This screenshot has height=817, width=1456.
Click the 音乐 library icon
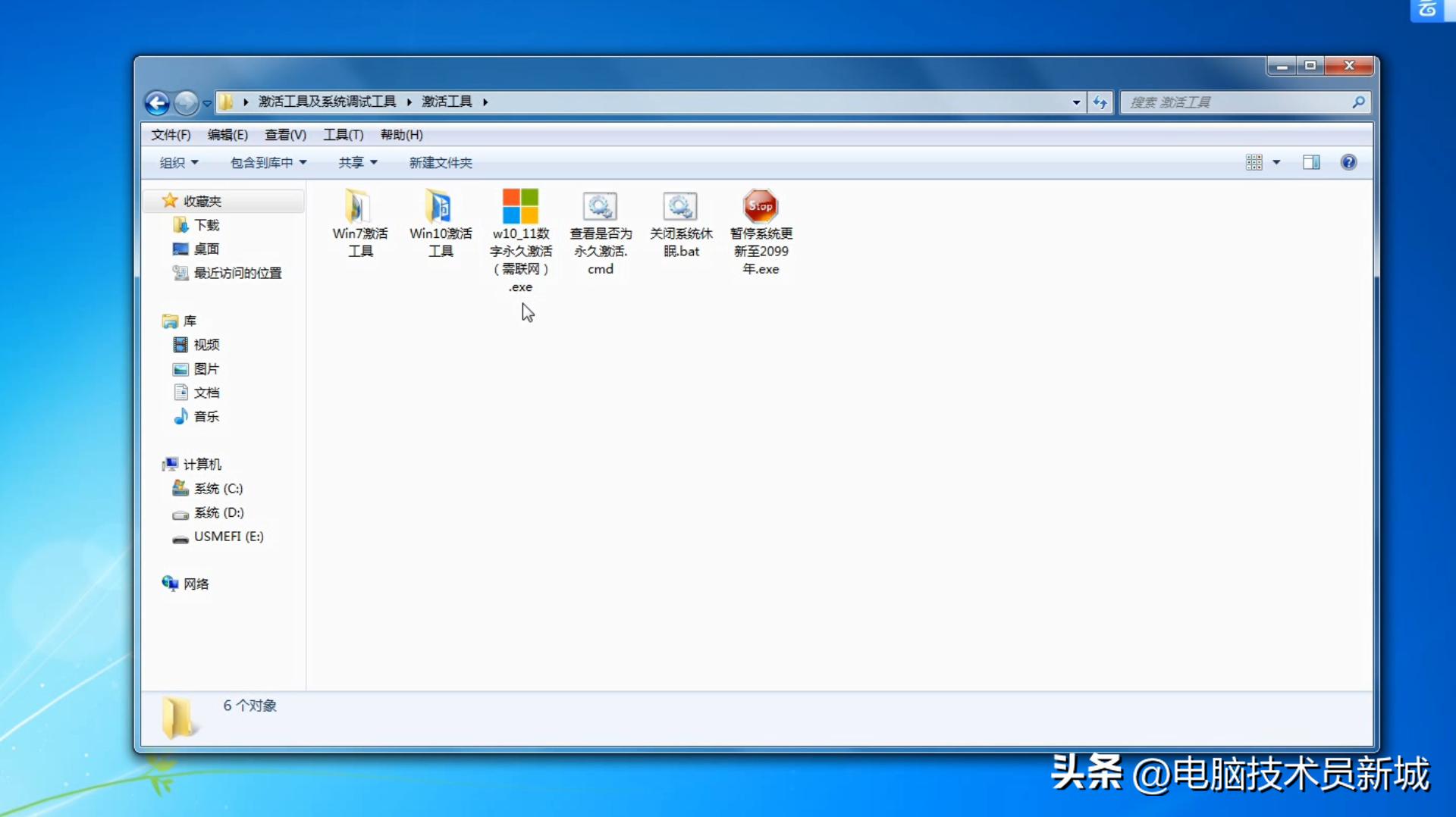pyautogui.click(x=180, y=416)
